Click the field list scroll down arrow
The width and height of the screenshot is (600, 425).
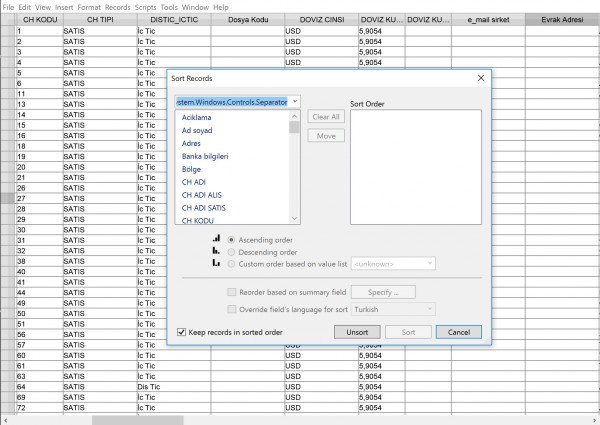pos(294,218)
